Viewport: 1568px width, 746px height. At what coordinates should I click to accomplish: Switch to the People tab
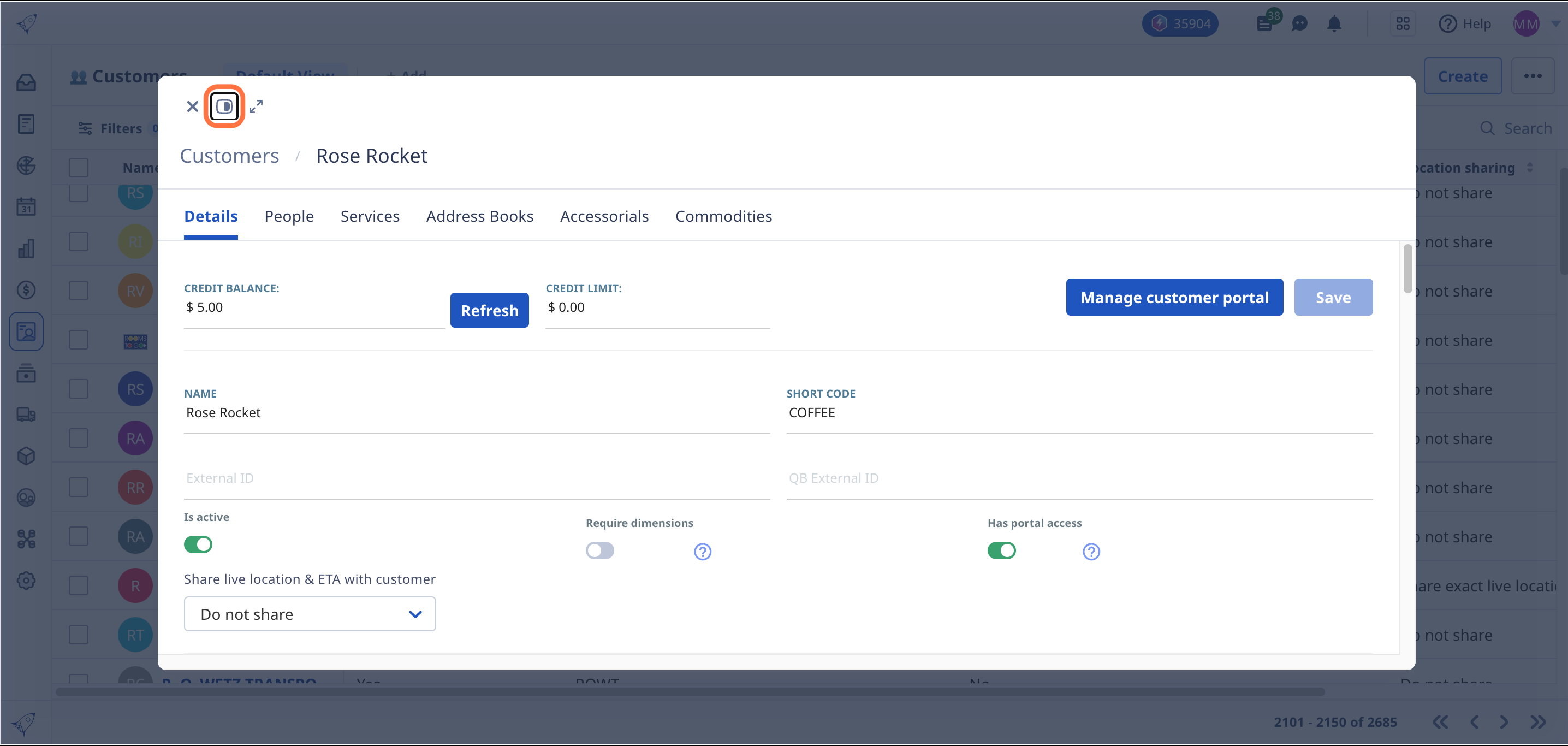289,216
